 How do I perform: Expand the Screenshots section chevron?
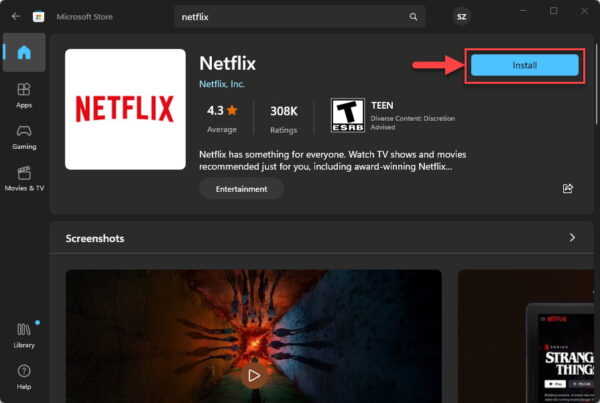(572, 238)
